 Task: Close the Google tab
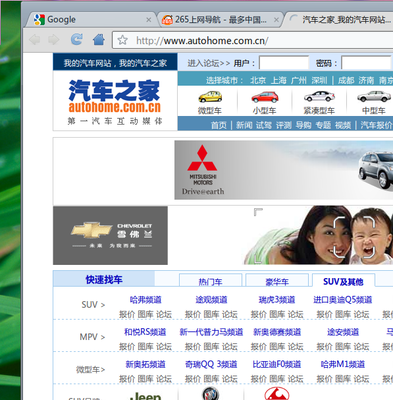point(149,20)
